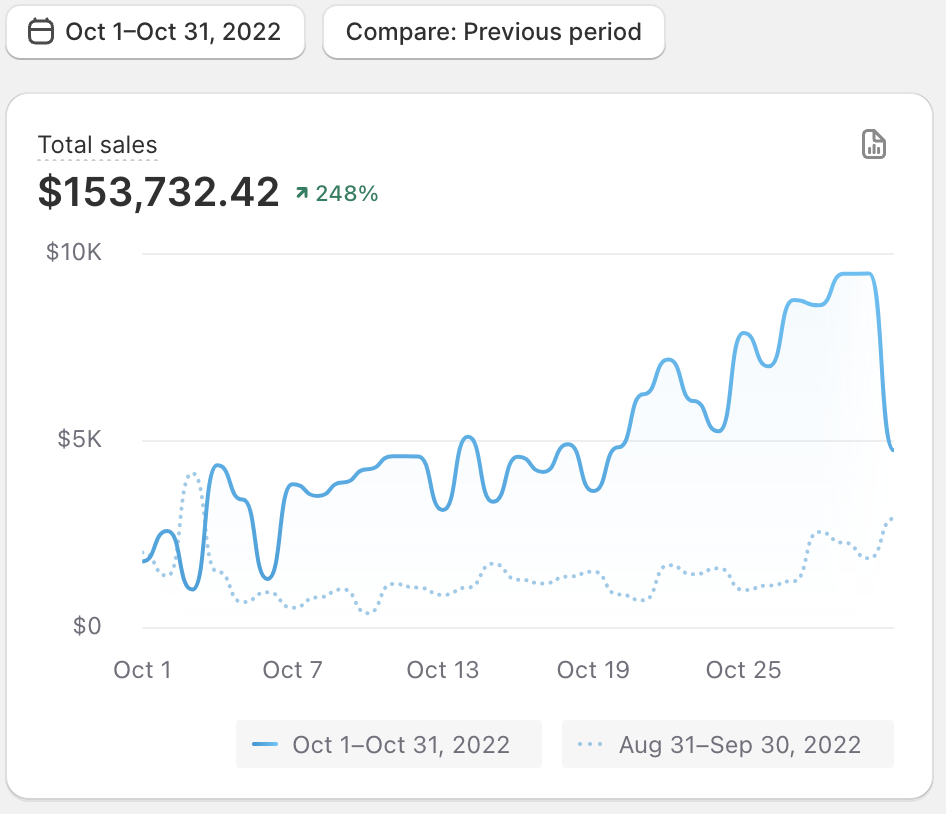Click the $5K y-axis label
Viewport: 946px width, 814px height.
(x=79, y=439)
